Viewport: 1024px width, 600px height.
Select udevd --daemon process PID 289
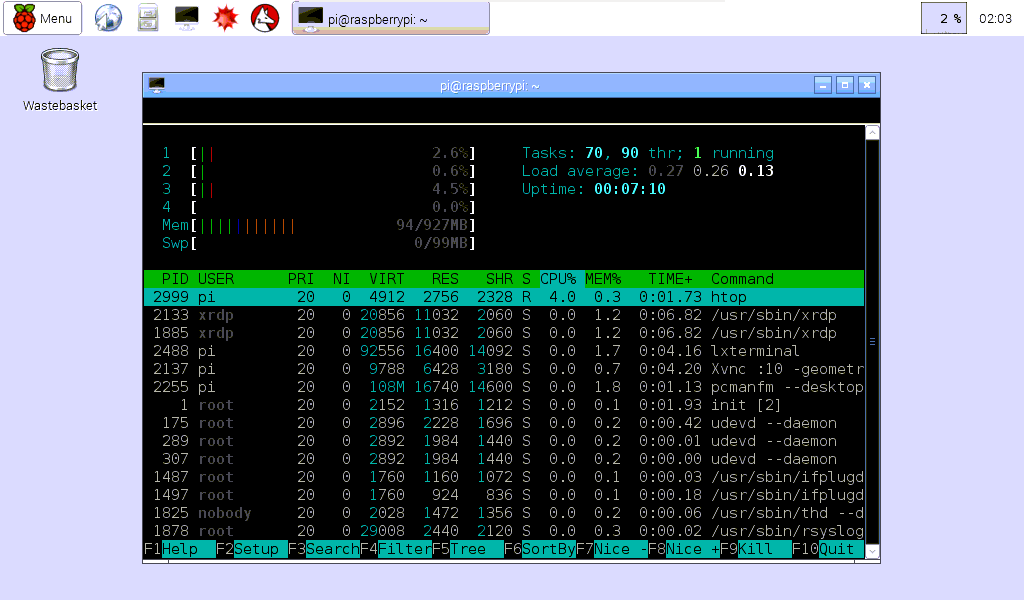(504, 441)
